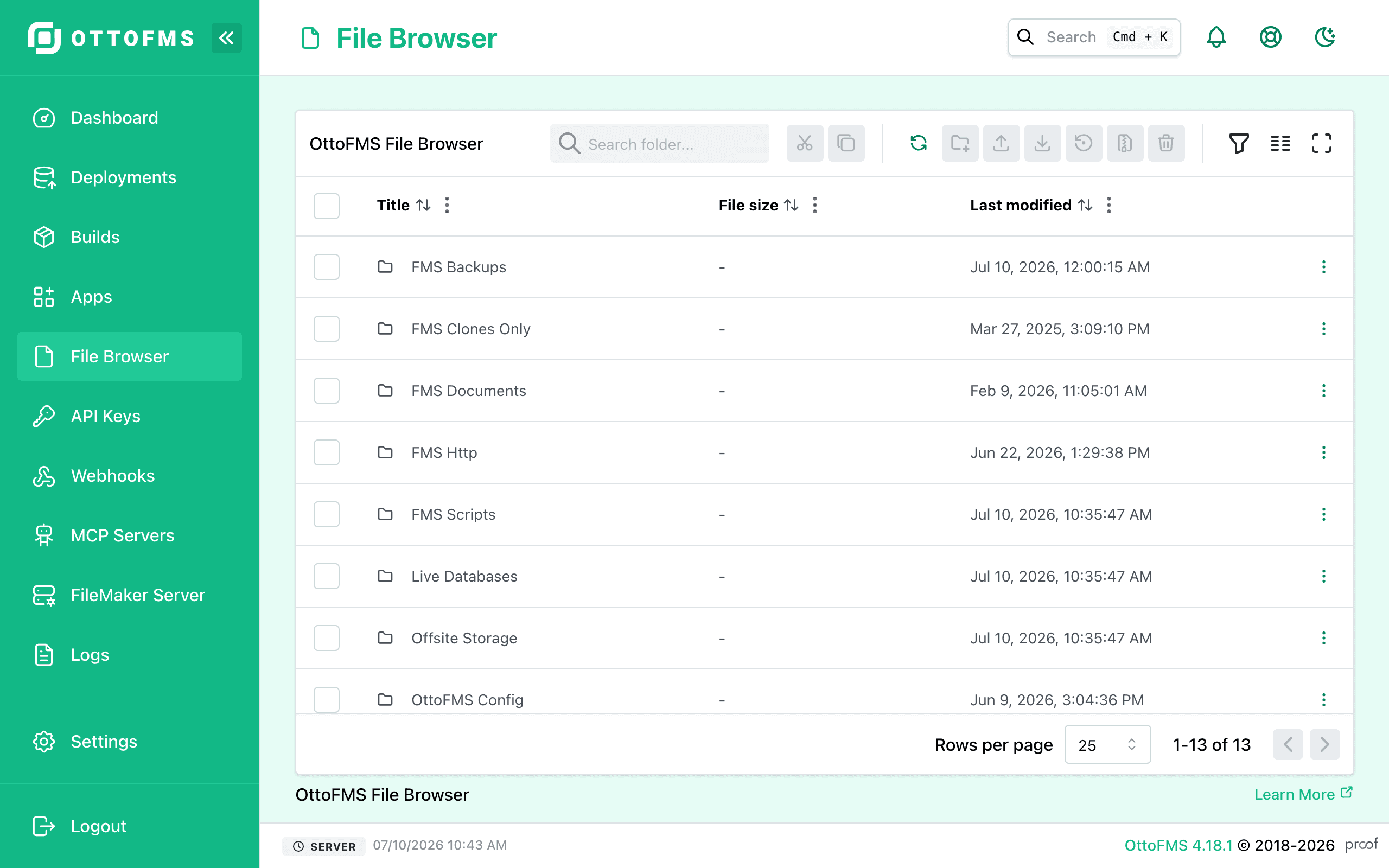Go to previous page arrow
This screenshot has height=868, width=1389.
pyautogui.click(x=1288, y=744)
